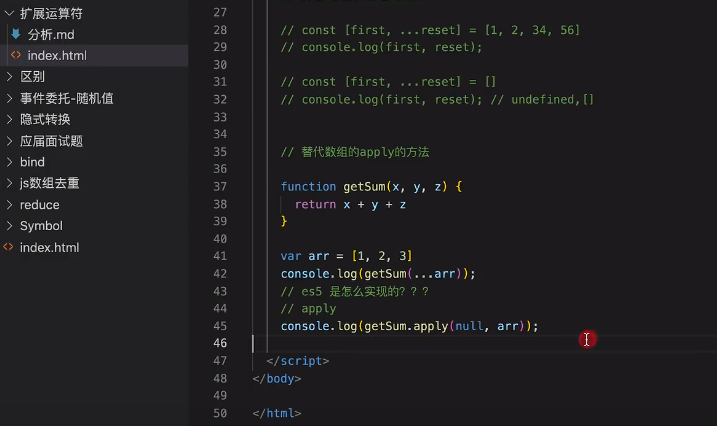Click the js数组去重 folder label
The image size is (717, 426).
click(x=49, y=183)
